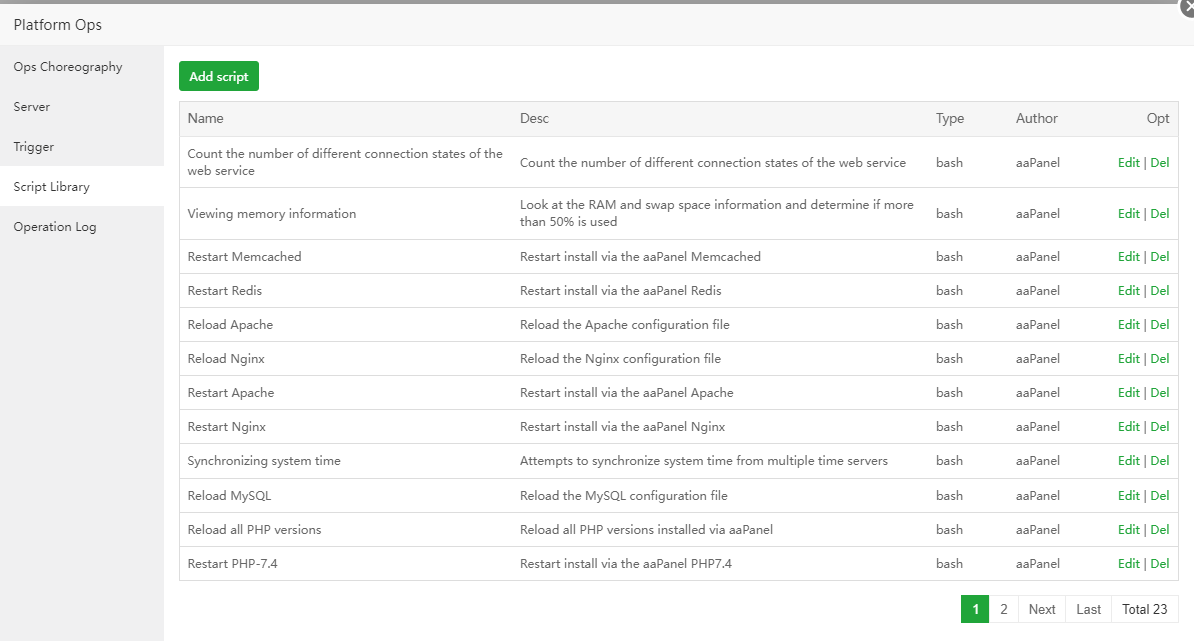1194x641 pixels.
Task: Delete the Reload MySQL script
Action: [x=1160, y=496]
